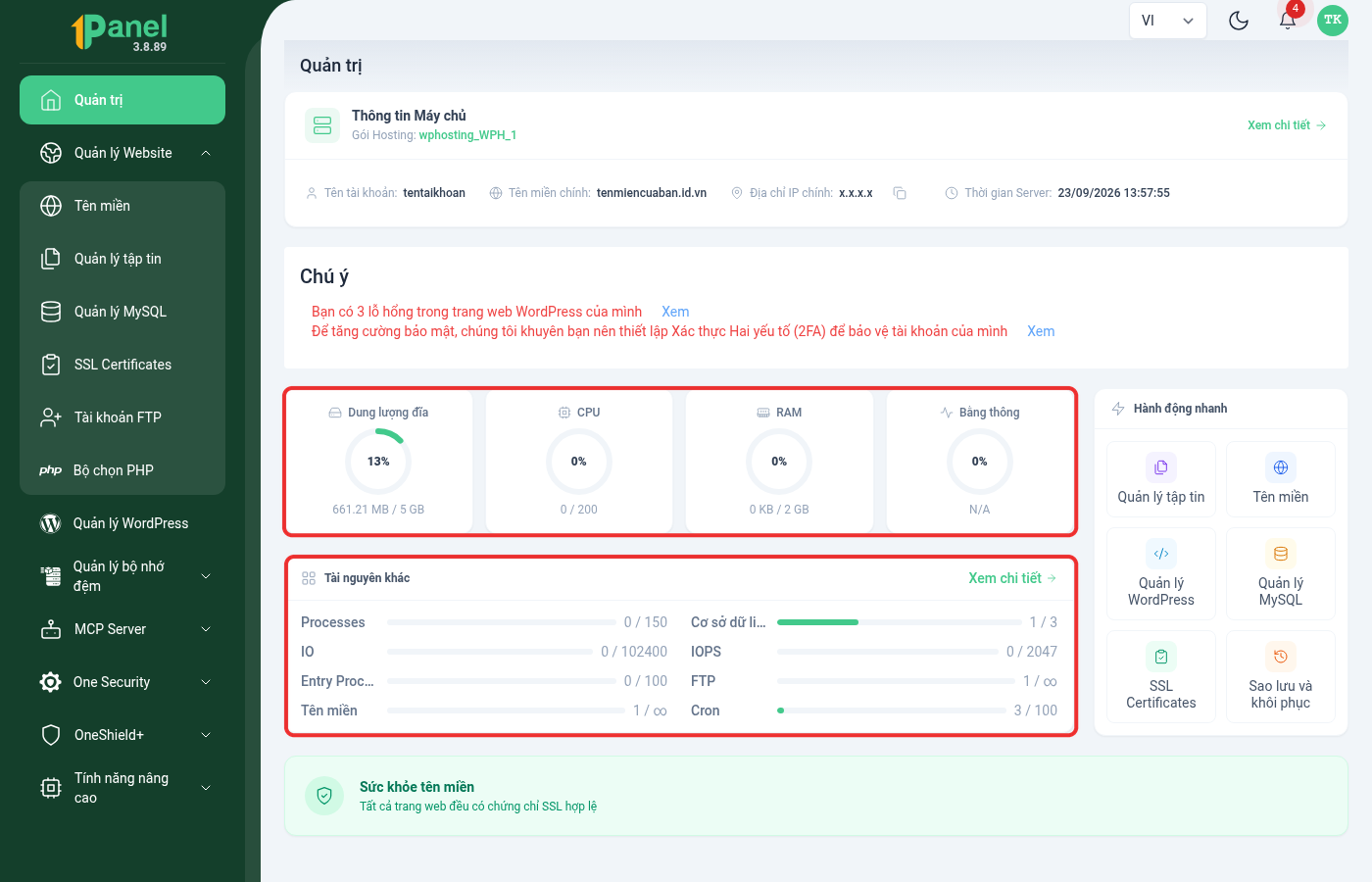Screen dimensions: 1372x882
Task: Click Xem chi tiết for server info
Action: point(1286,125)
